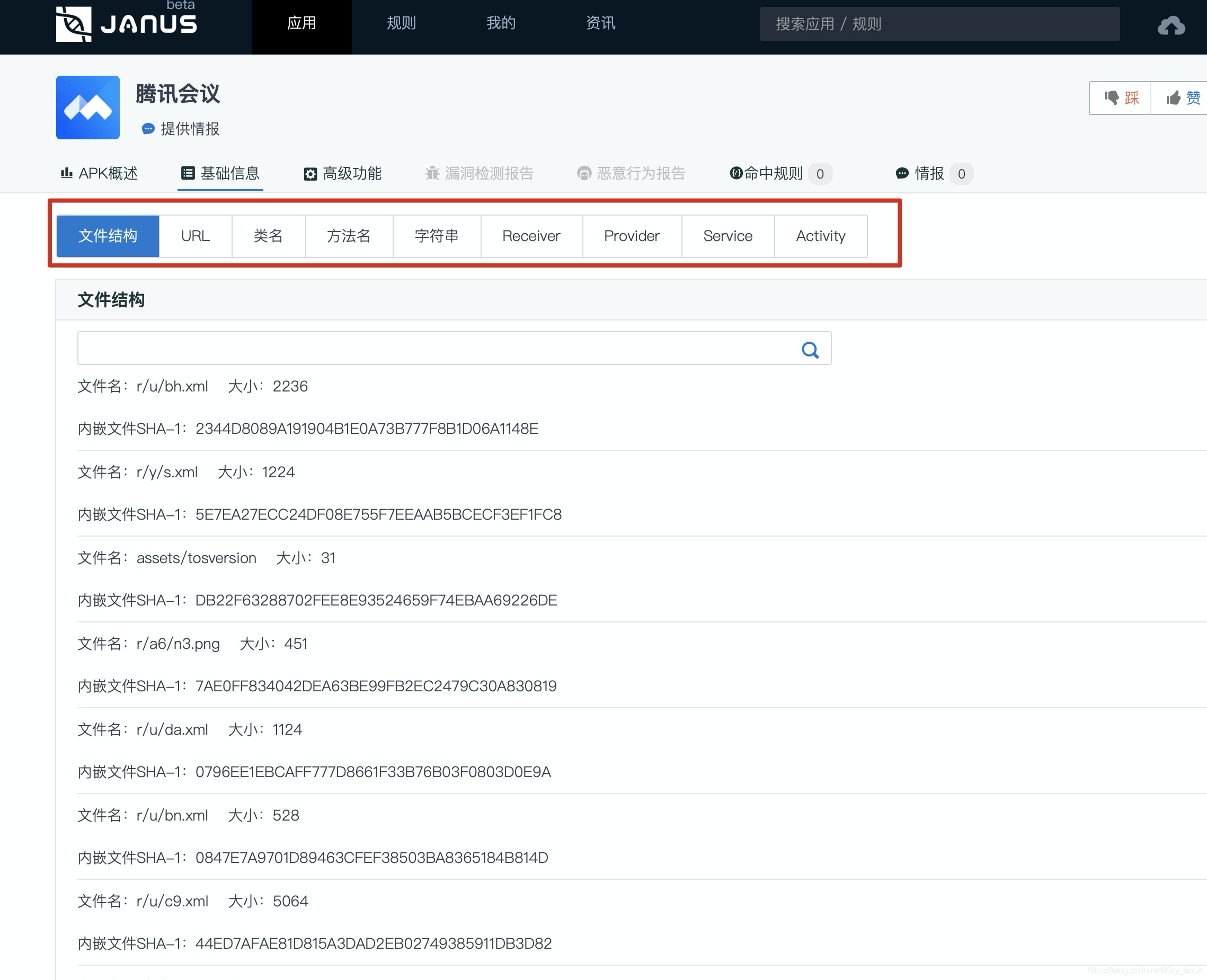The image size is (1207, 980).
Task: Switch to the 类名 sub-tab
Action: pos(268,236)
